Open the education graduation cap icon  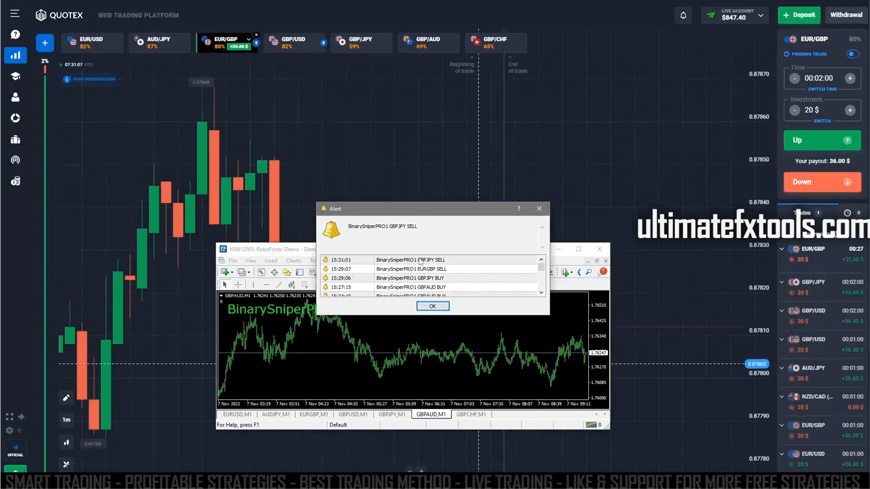click(15, 76)
